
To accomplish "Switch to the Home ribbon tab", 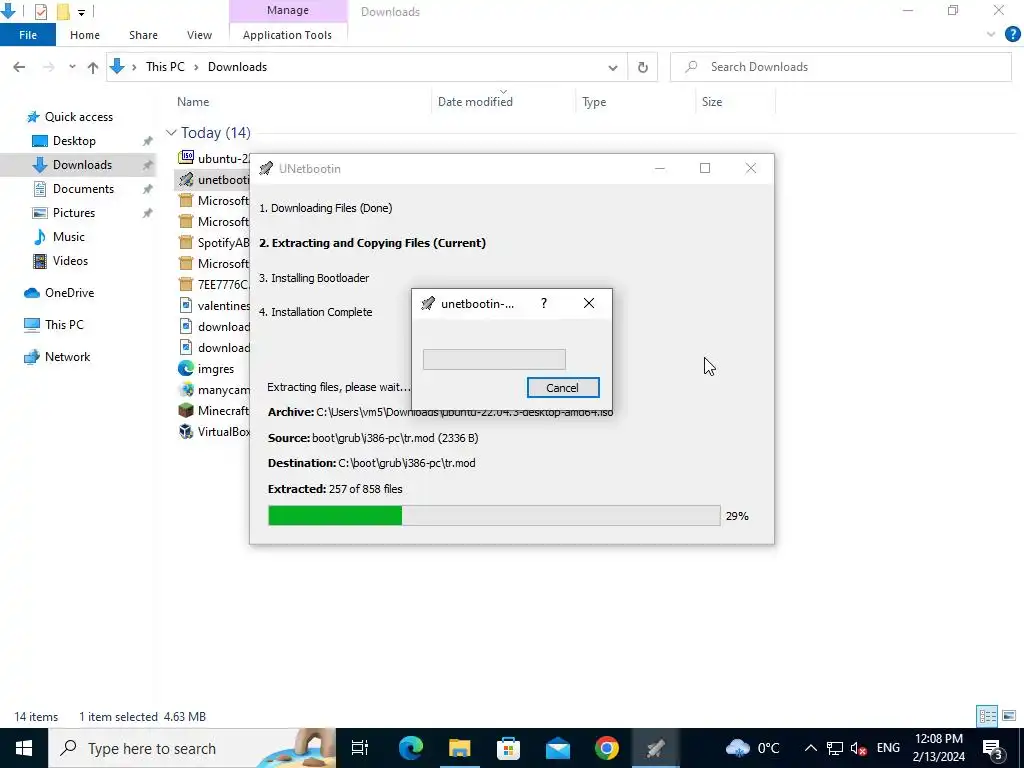I will click(x=85, y=35).
